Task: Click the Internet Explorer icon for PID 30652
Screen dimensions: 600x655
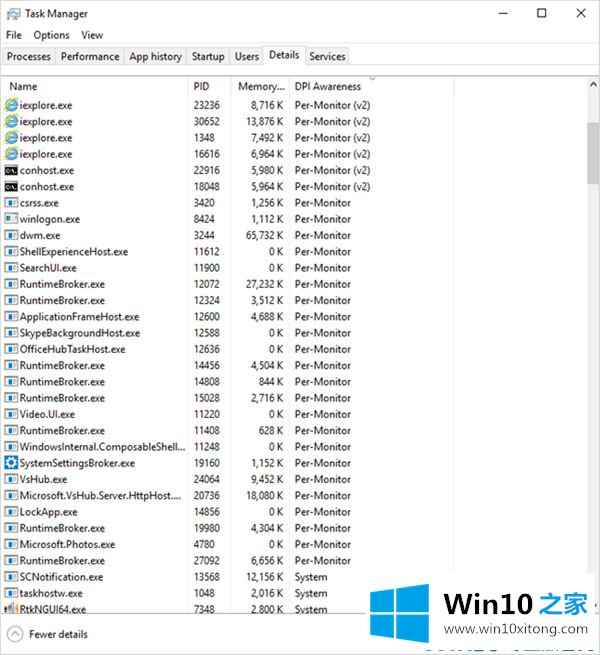Action: (11, 122)
